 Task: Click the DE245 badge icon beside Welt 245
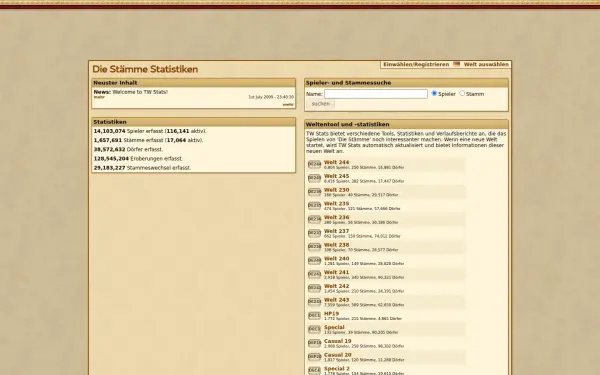[x=315, y=178]
